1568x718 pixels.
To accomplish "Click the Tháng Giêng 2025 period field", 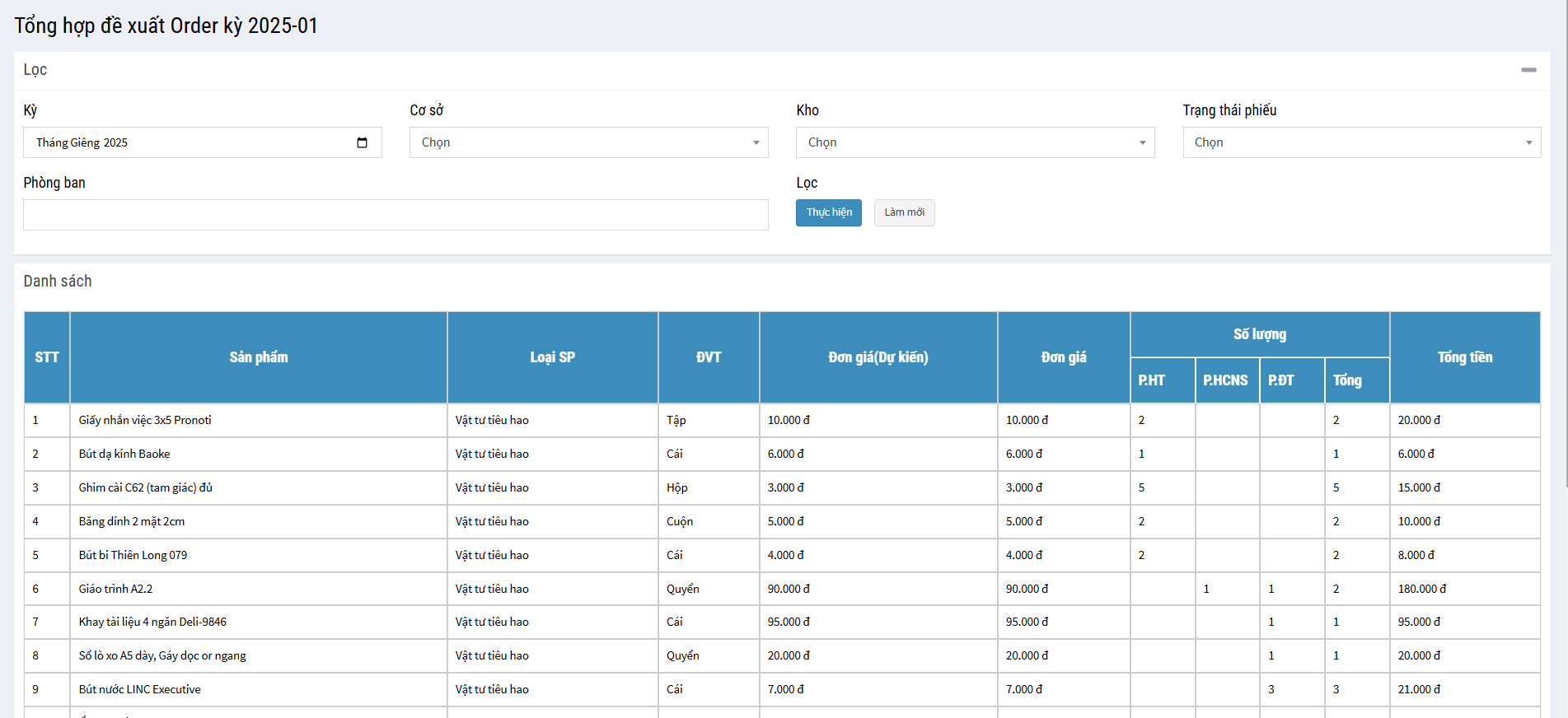I will click(190, 142).
